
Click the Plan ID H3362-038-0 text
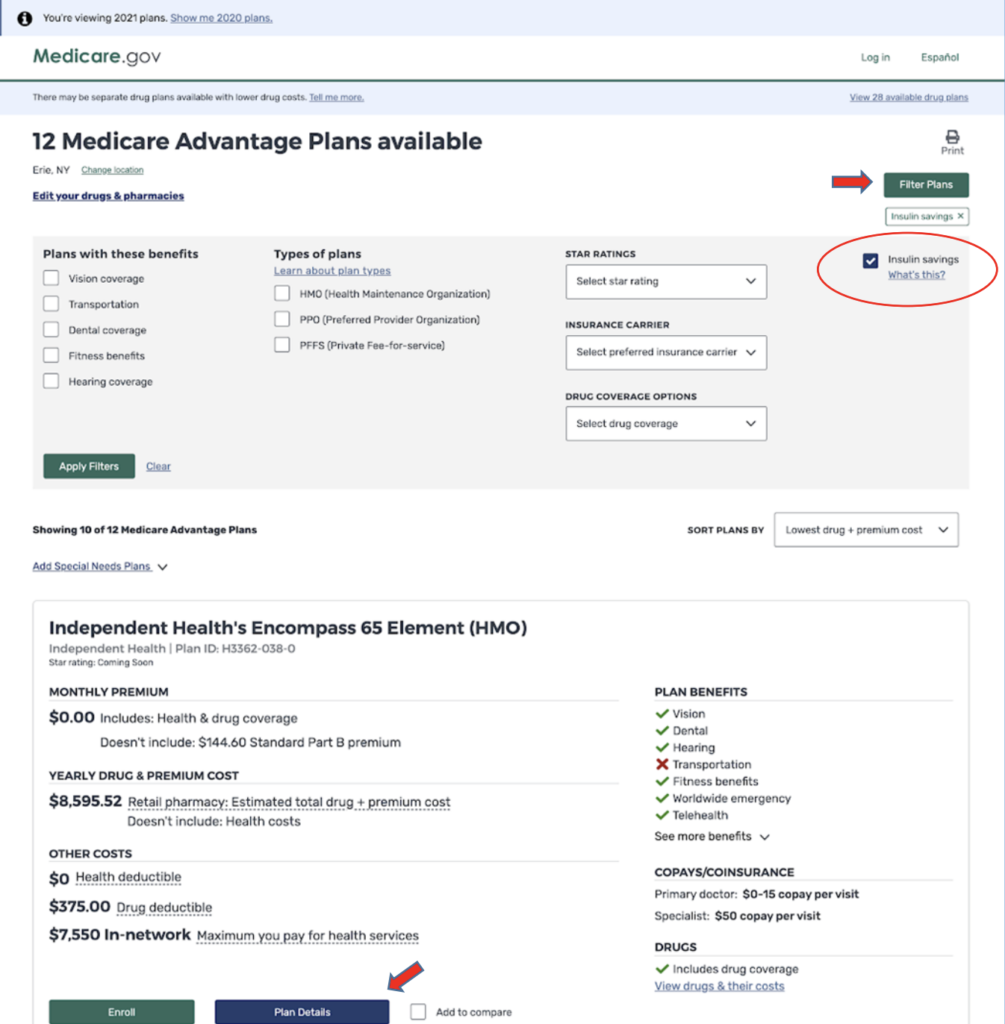(x=235, y=648)
